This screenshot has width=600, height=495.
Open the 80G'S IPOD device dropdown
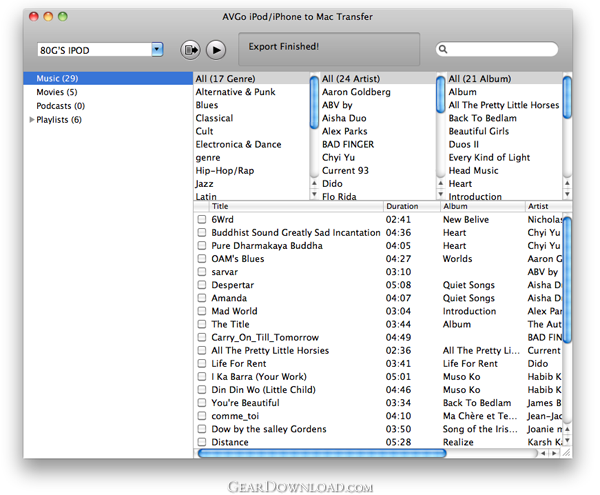(157, 50)
